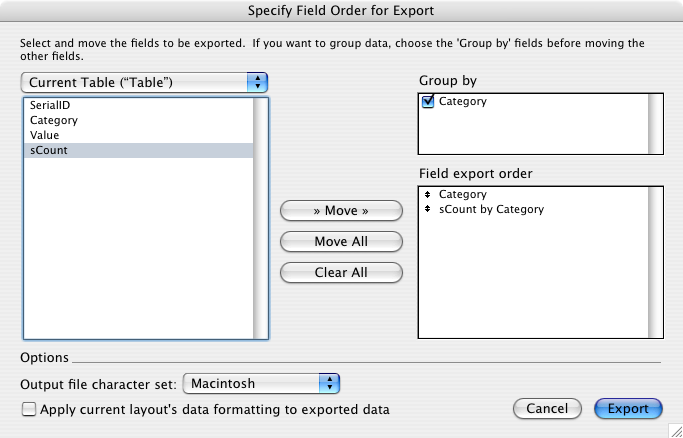This screenshot has width=683, height=438.
Task: Open the output file character set dropdown
Action: coord(261,384)
